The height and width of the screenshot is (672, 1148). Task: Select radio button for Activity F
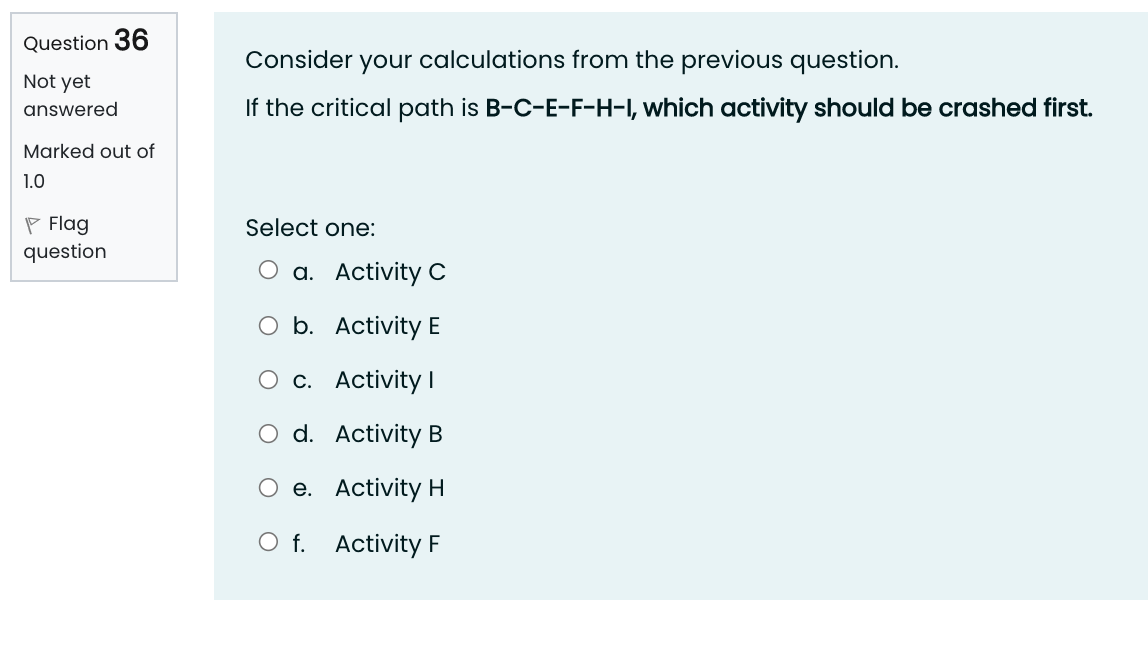(268, 541)
